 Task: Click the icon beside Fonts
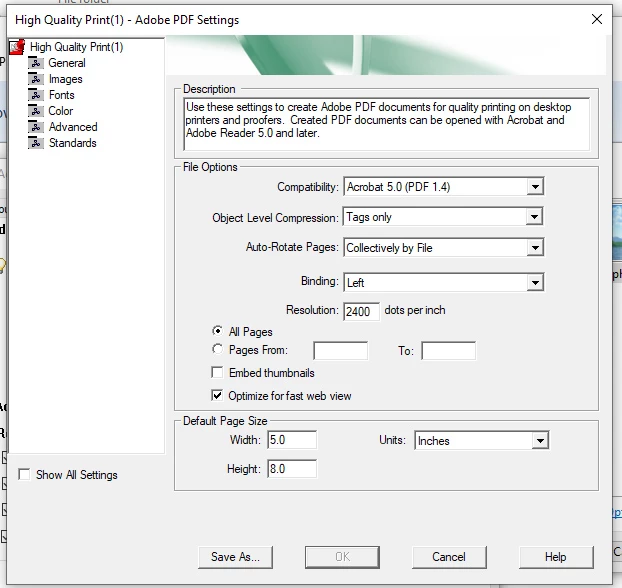pyautogui.click(x=36, y=95)
